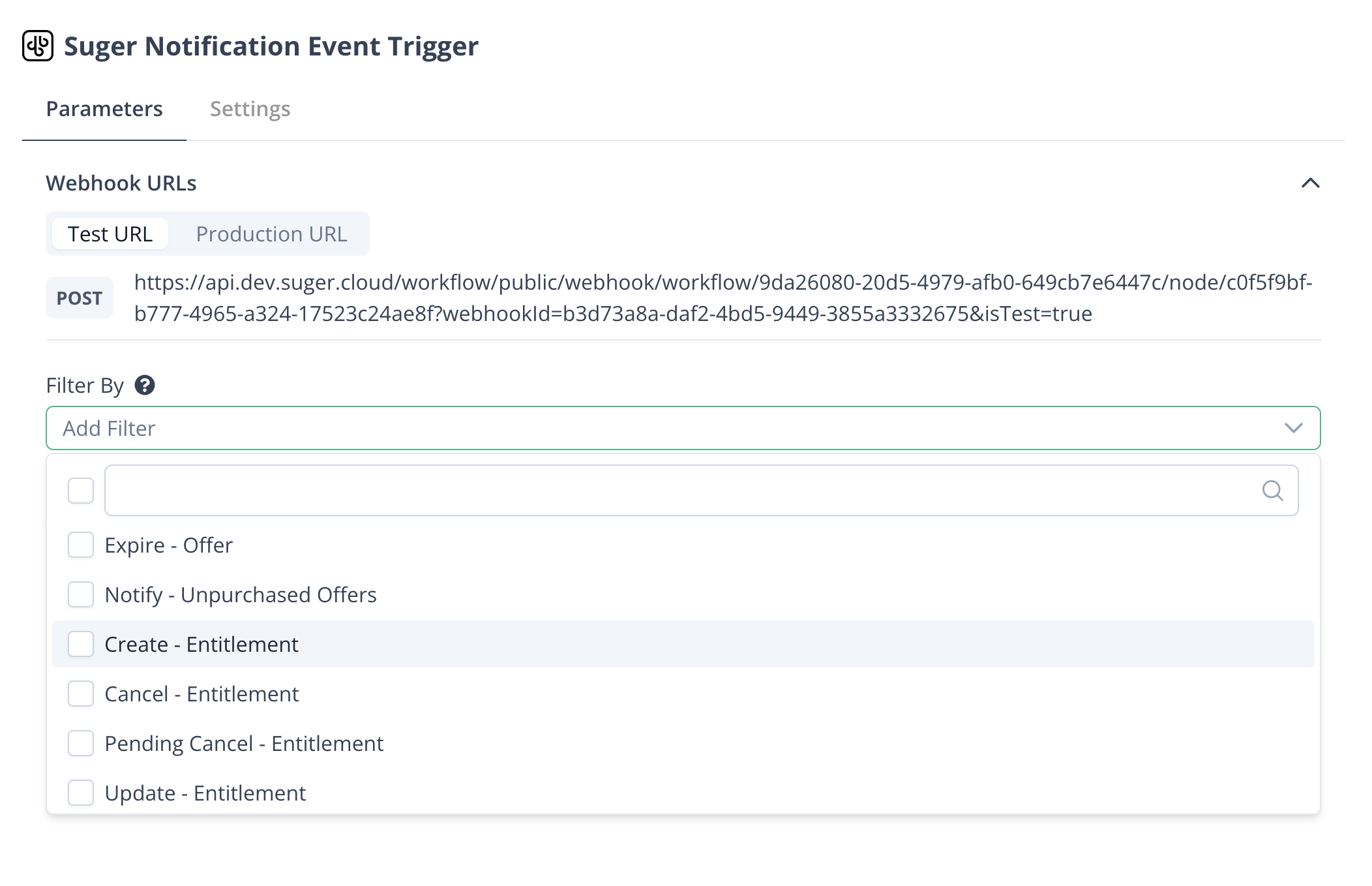Switch to Production URL
Screen dimensions: 1372x886
271,234
